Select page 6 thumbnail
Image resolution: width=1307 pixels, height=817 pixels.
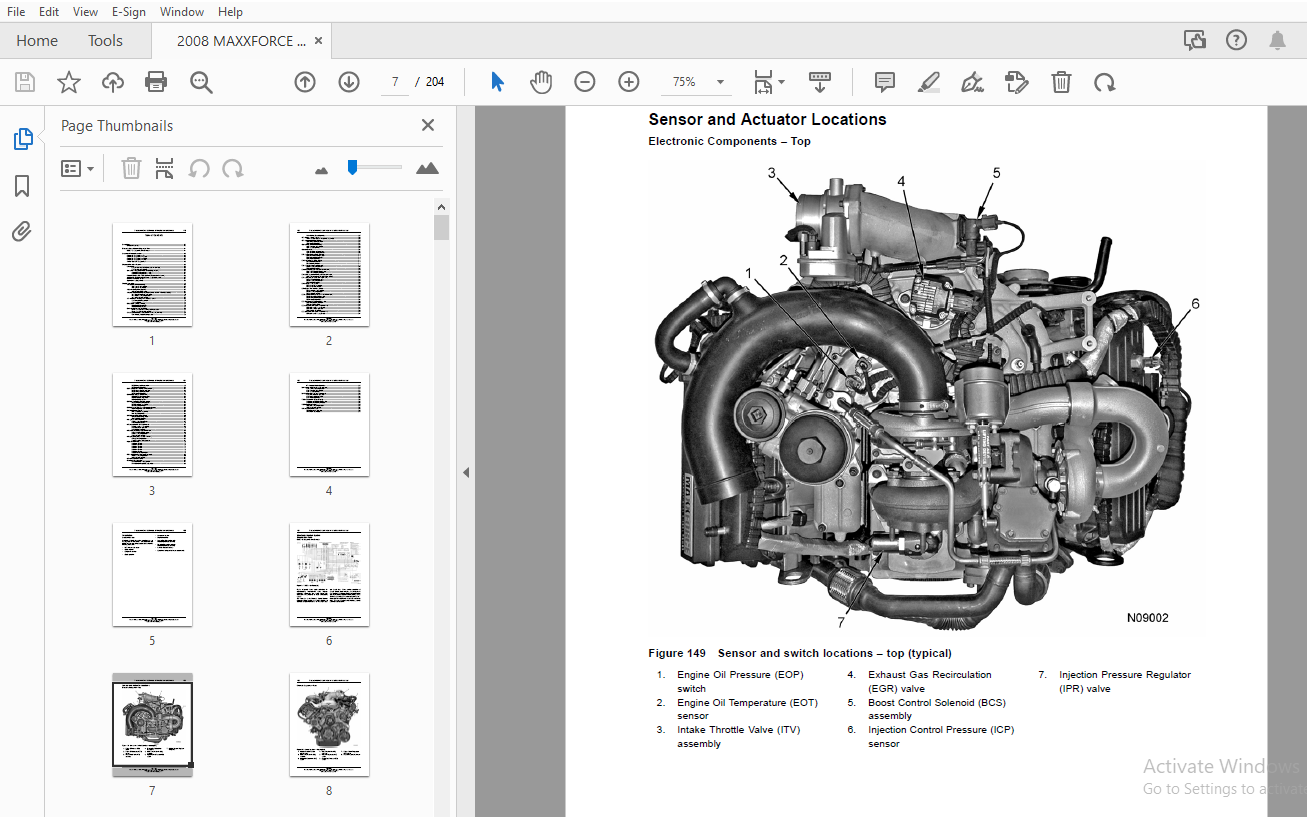tap(329, 575)
